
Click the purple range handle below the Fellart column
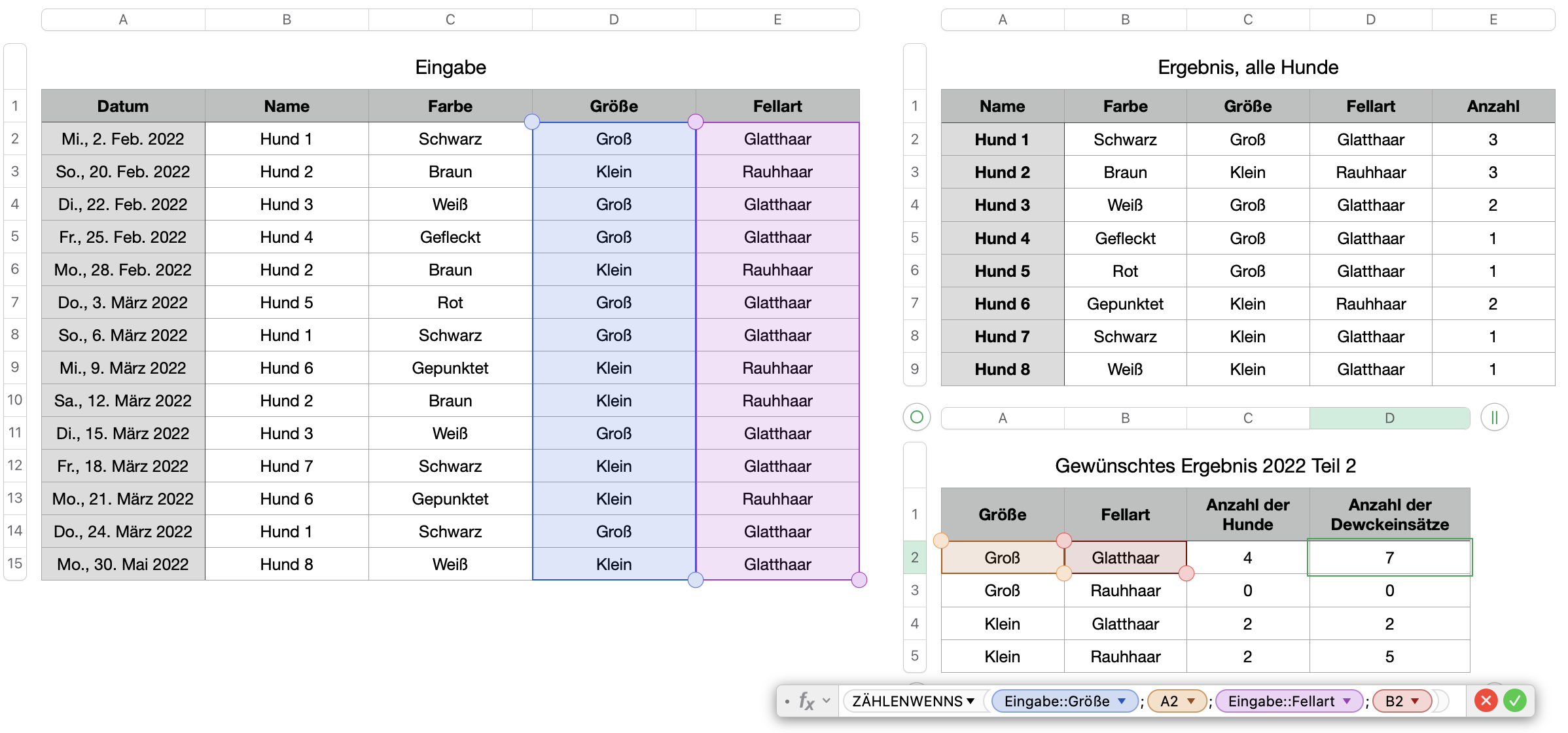(859, 580)
